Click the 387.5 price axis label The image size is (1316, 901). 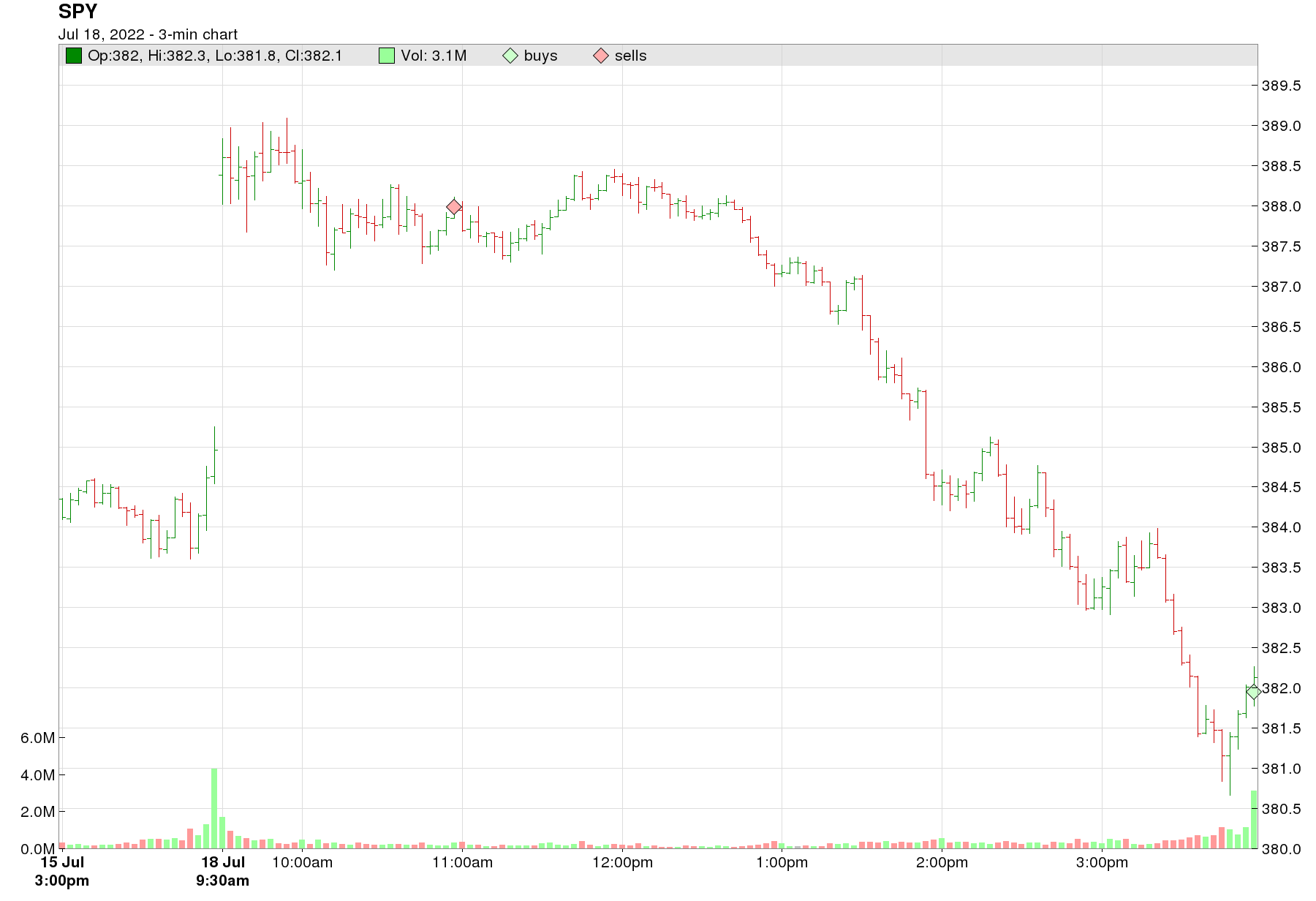[x=1282, y=246]
